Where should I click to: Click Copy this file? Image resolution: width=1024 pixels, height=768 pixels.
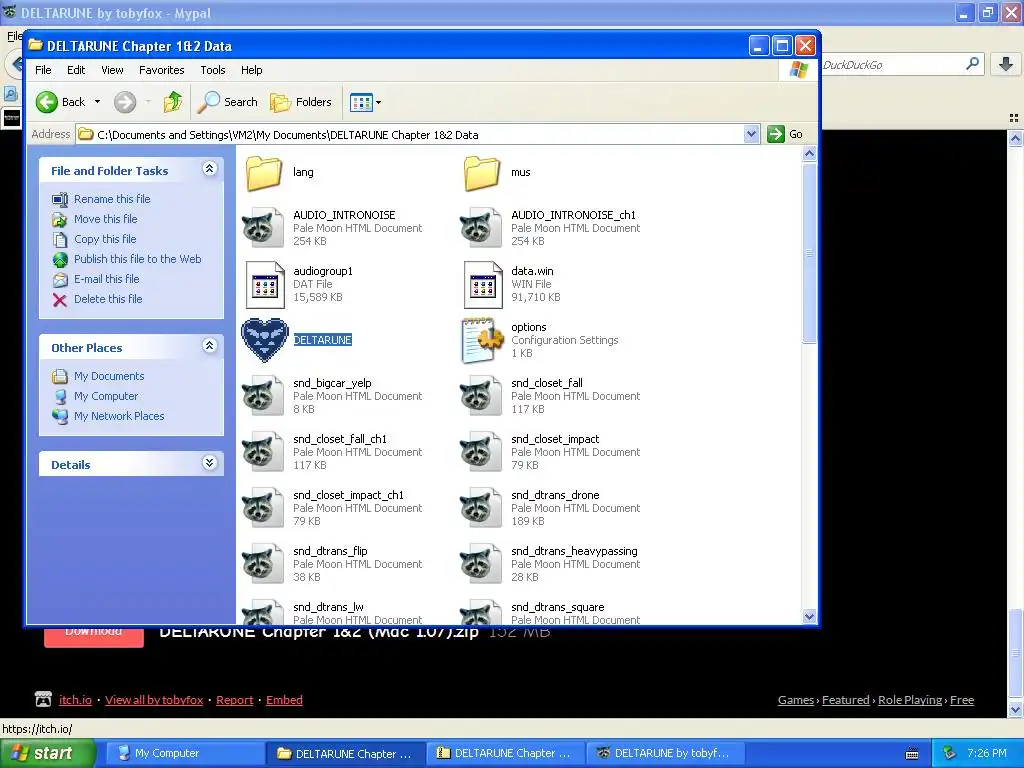click(x=105, y=239)
